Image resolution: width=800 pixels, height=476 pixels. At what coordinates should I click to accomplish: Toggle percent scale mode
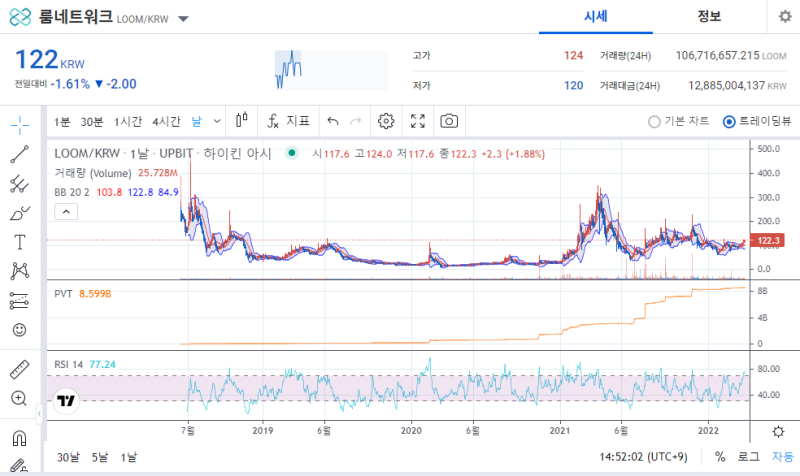[x=720, y=457]
